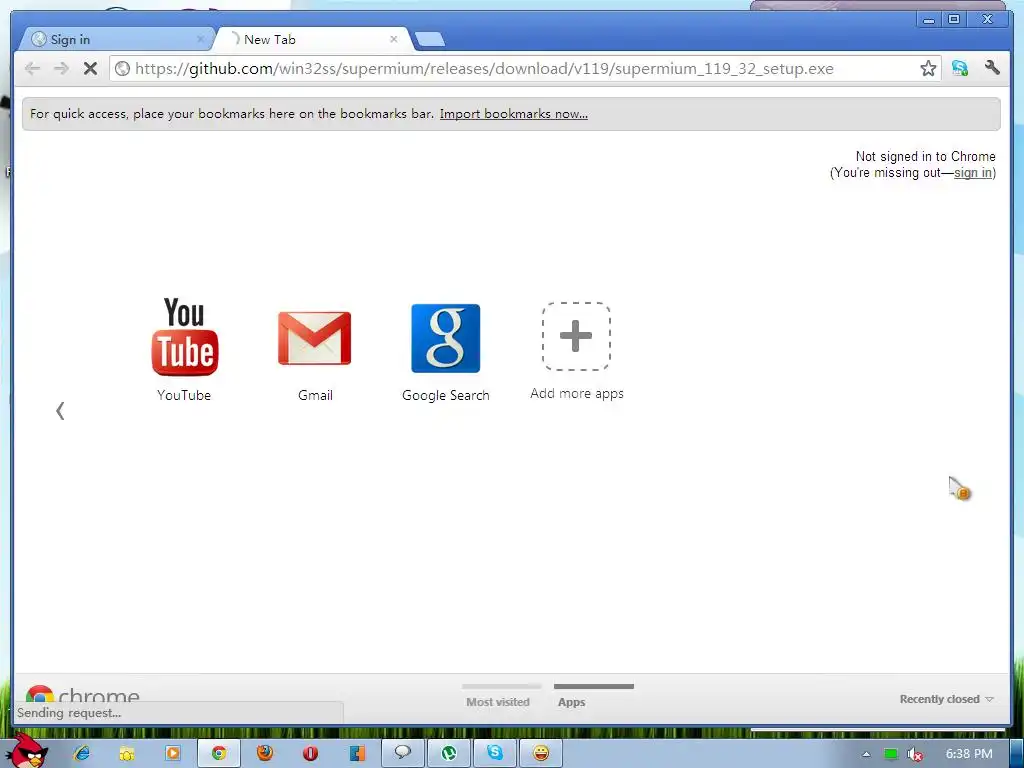Open media player taskbar icon

point(172,753)
